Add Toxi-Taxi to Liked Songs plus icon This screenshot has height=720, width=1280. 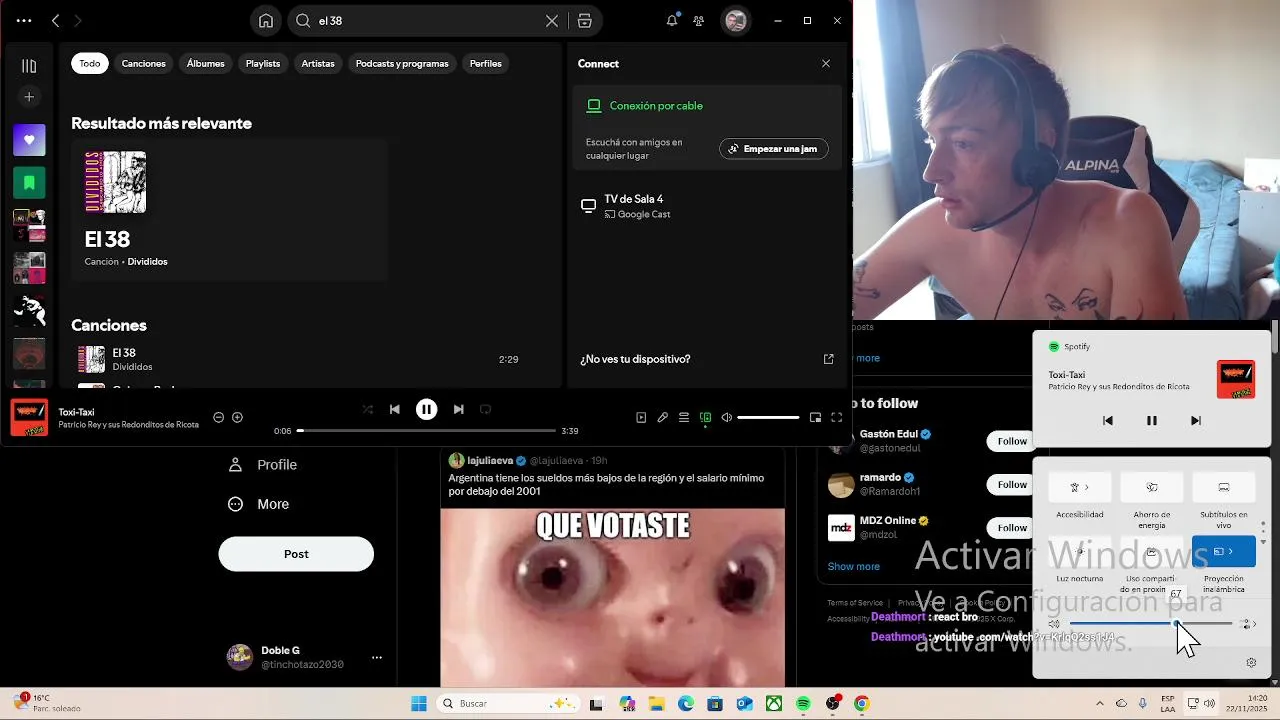[237, 417]
